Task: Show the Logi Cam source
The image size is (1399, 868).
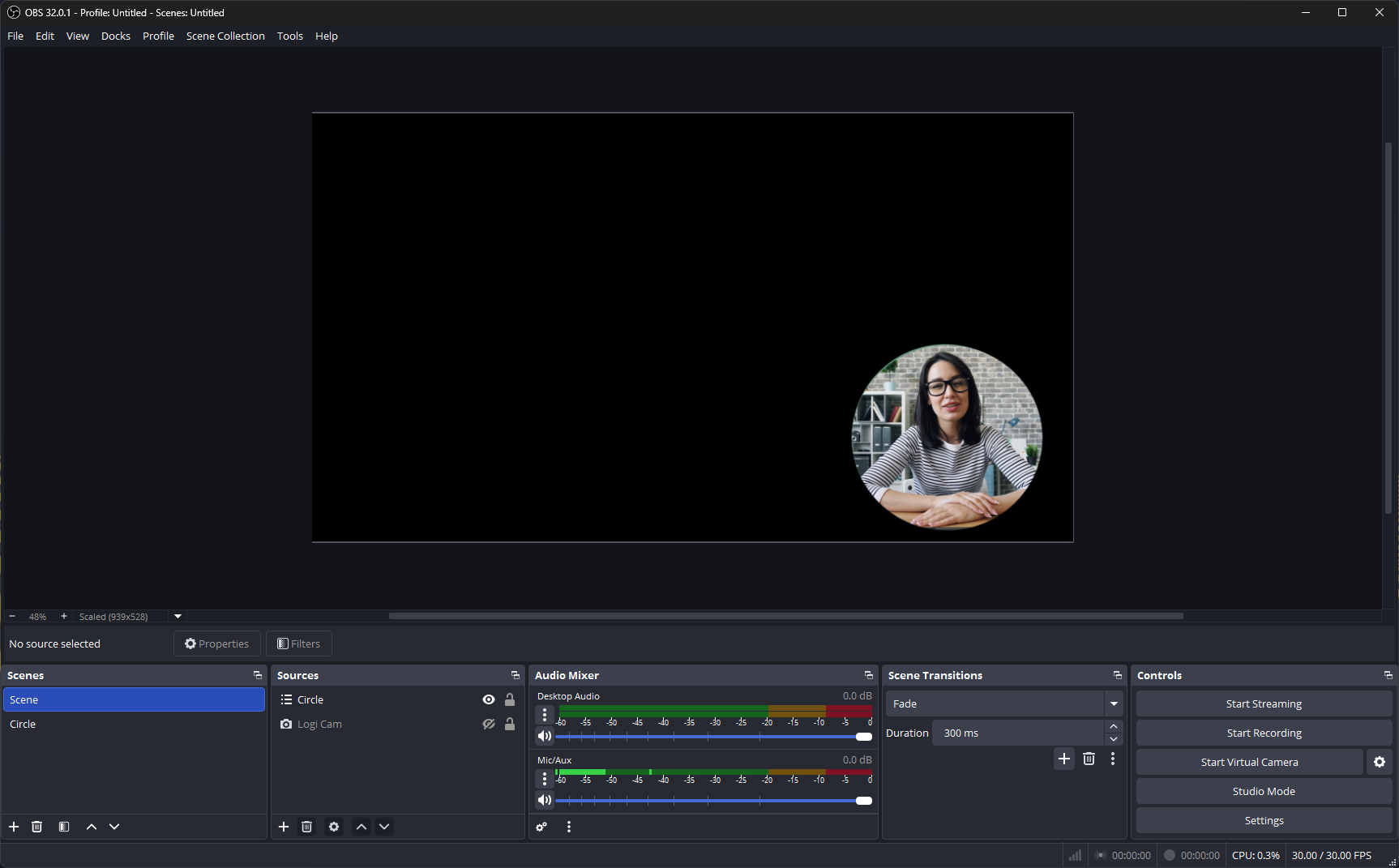Action: [x=489, y=724]
